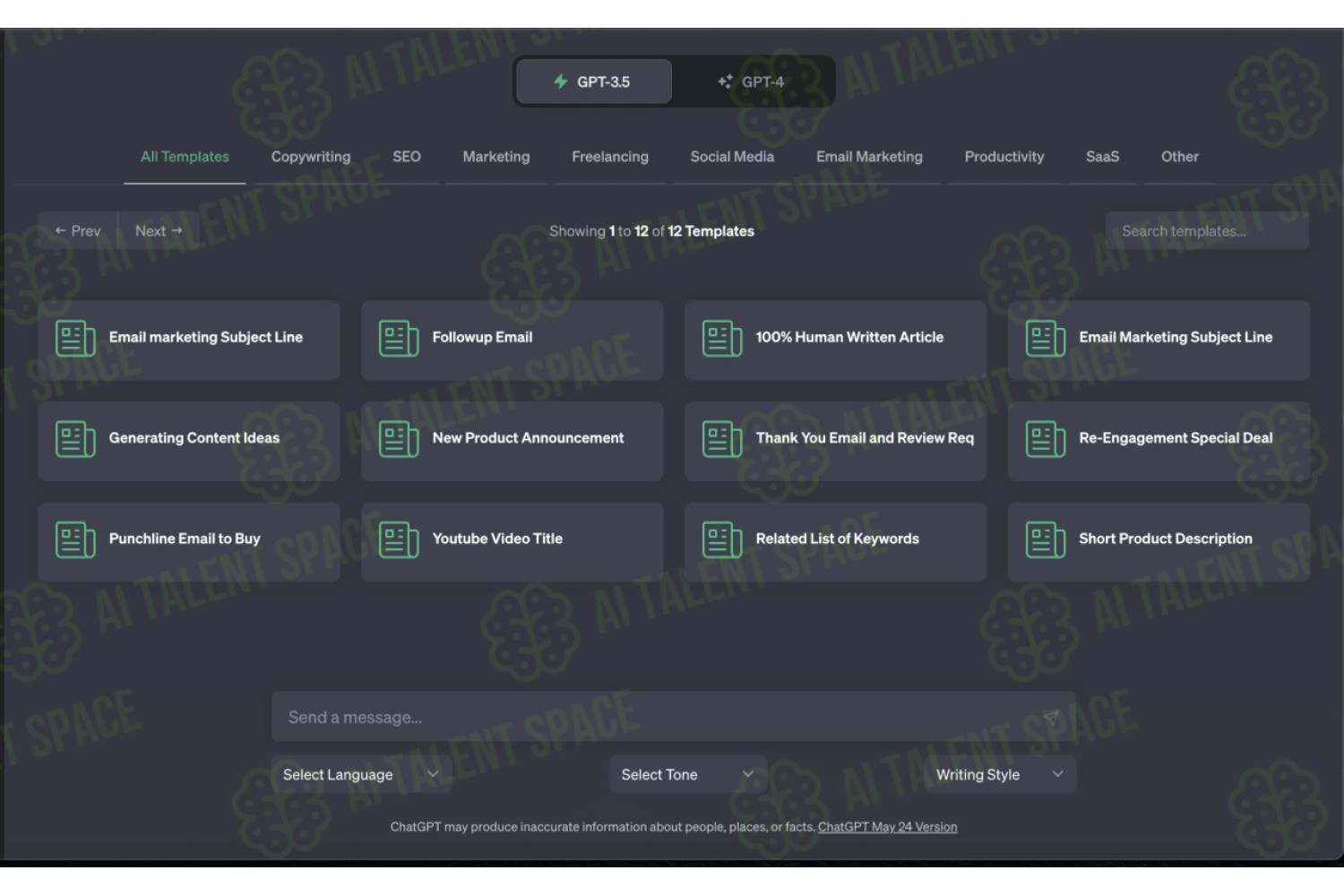Viewport: 1344px width, 896px height.
Task: Click the 'Short Product Description' title
Action: (1166, 538)
